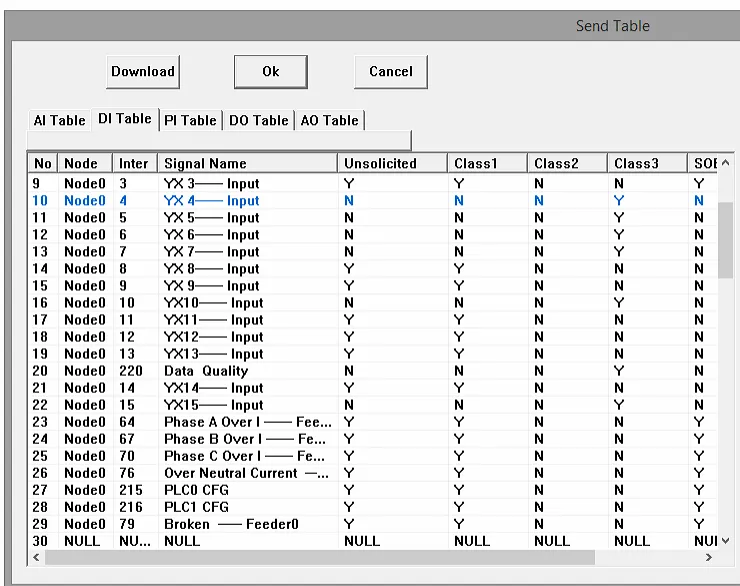Click Class3 value Y in row 20
Screen dimensions: 740x586
point(619,371)
